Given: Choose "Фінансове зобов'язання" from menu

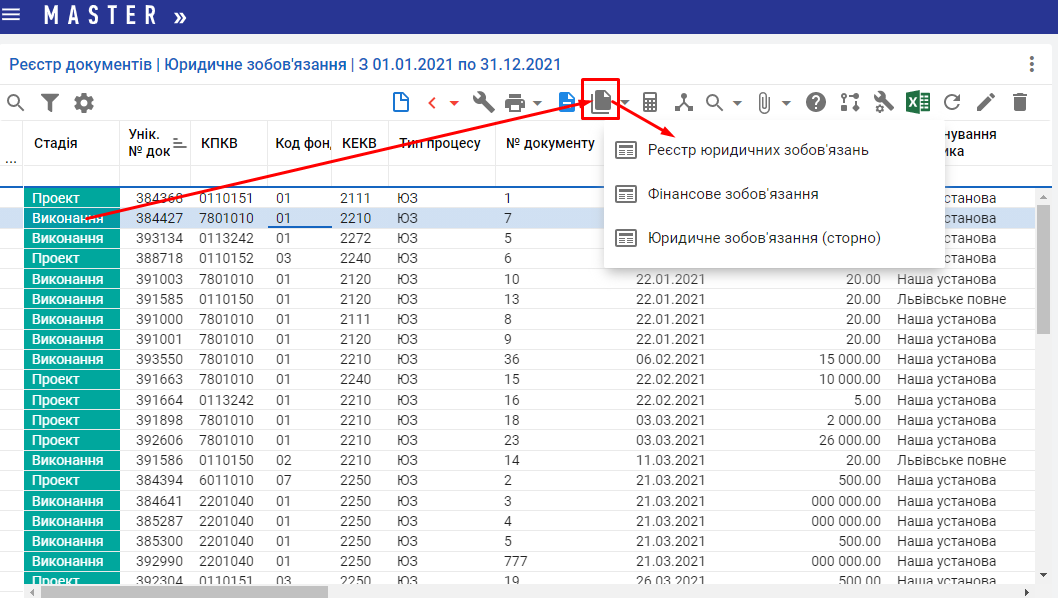Looking at the screenshot, I should 732,194.
